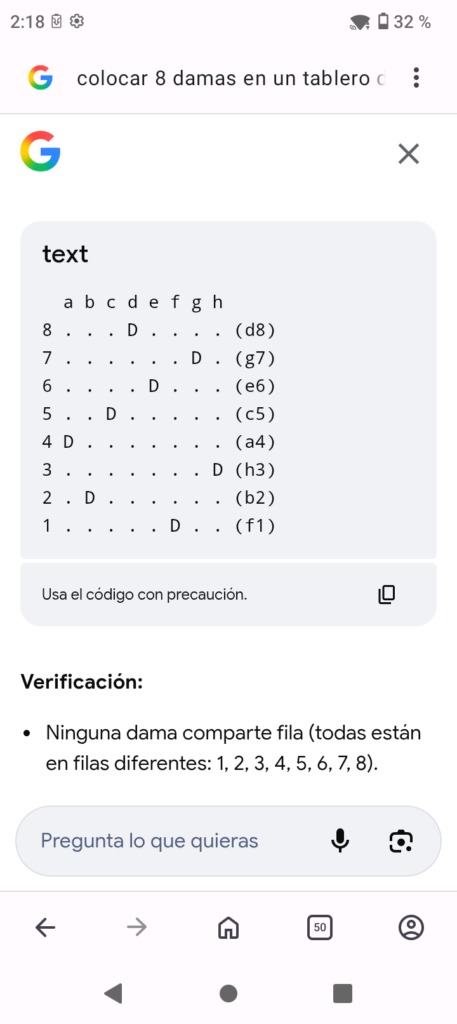Open recent apps with the square button
The image size is (457, 1024).
point(343,993)
